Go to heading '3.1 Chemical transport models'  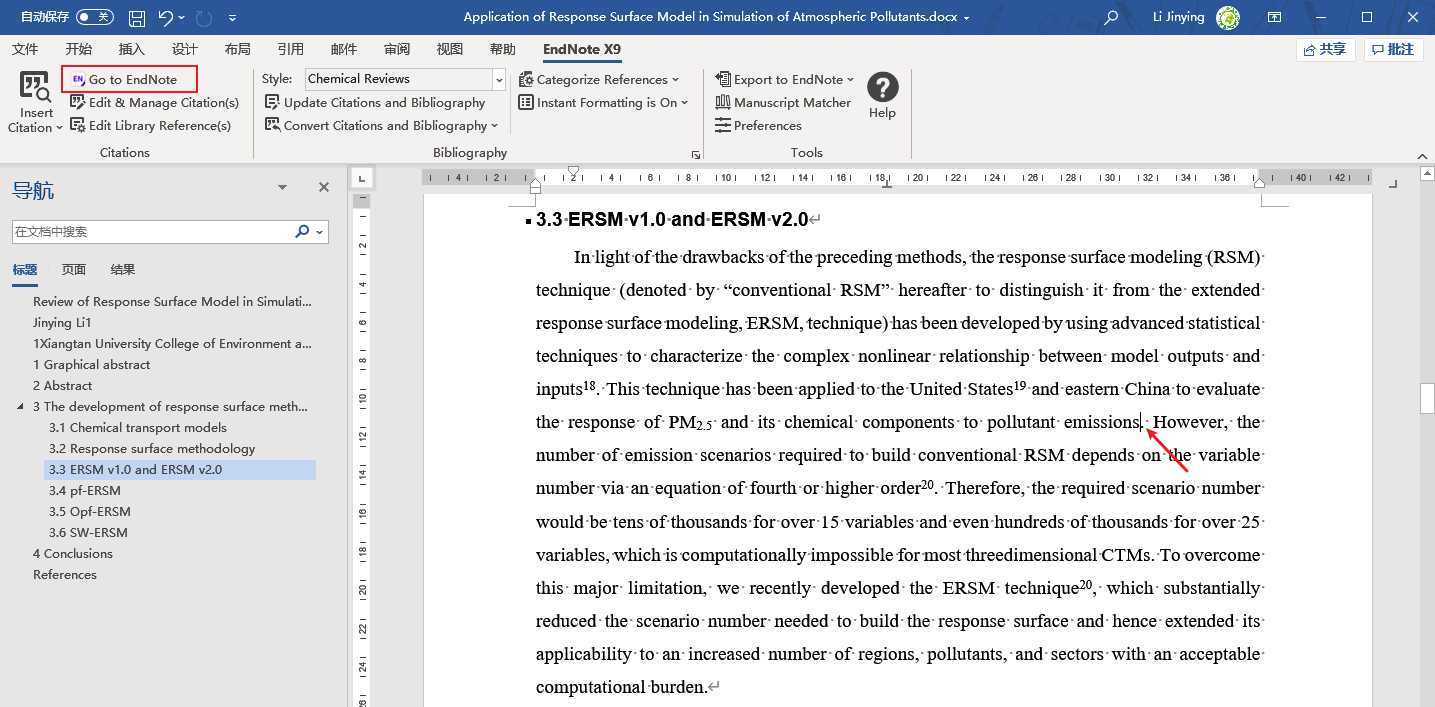point(138,427)
